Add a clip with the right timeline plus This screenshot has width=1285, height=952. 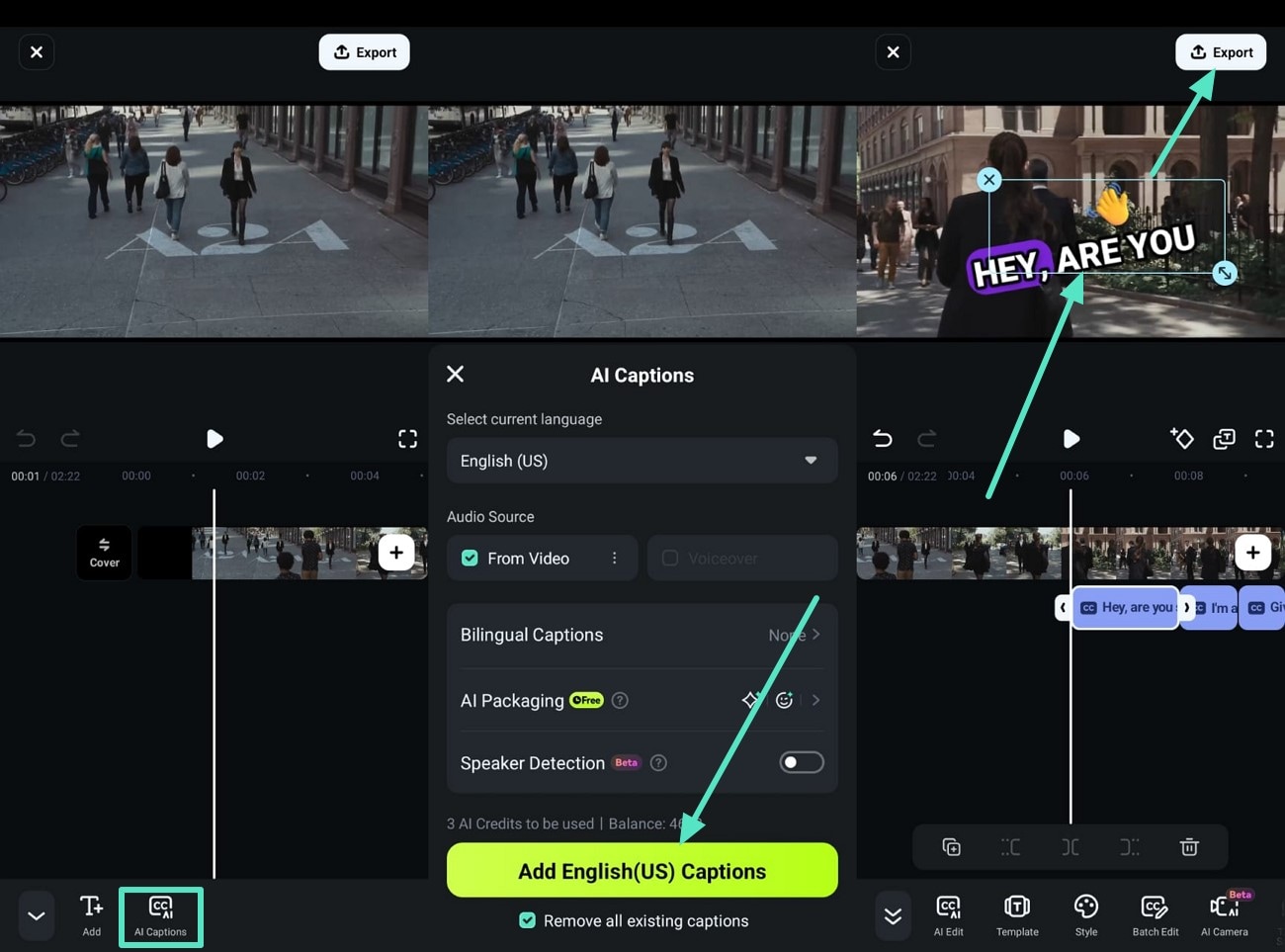(1252, 553)
